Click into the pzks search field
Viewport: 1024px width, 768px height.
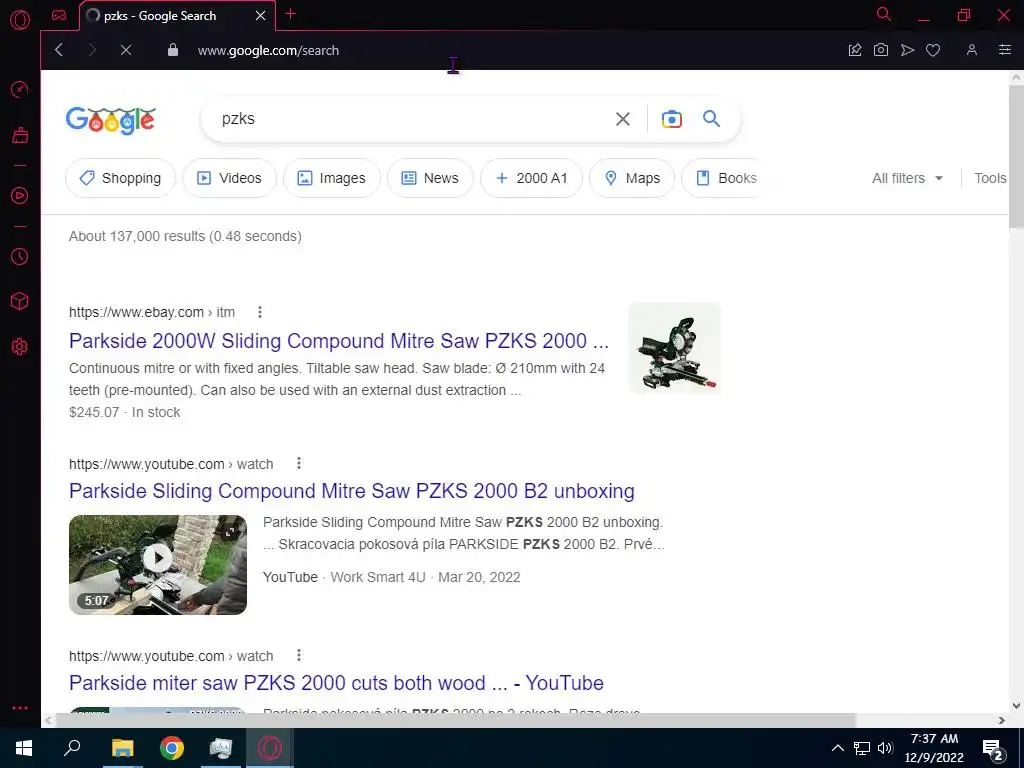click(411, 119)
